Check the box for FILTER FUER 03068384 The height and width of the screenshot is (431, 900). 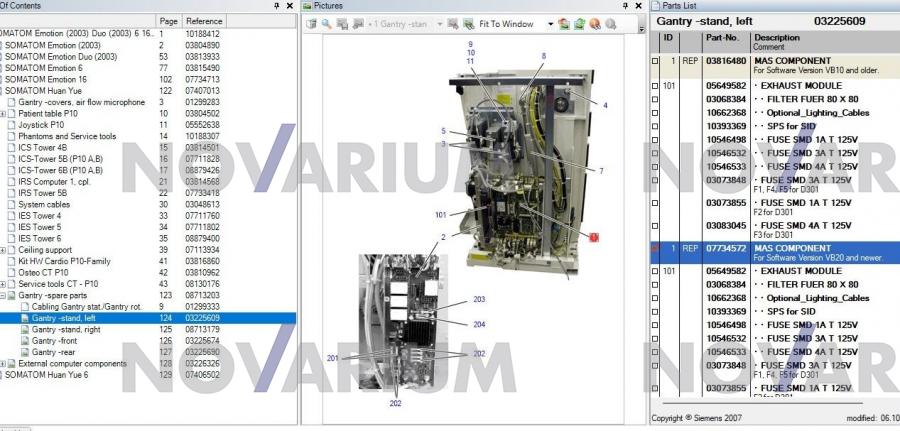tap(657, 100)
